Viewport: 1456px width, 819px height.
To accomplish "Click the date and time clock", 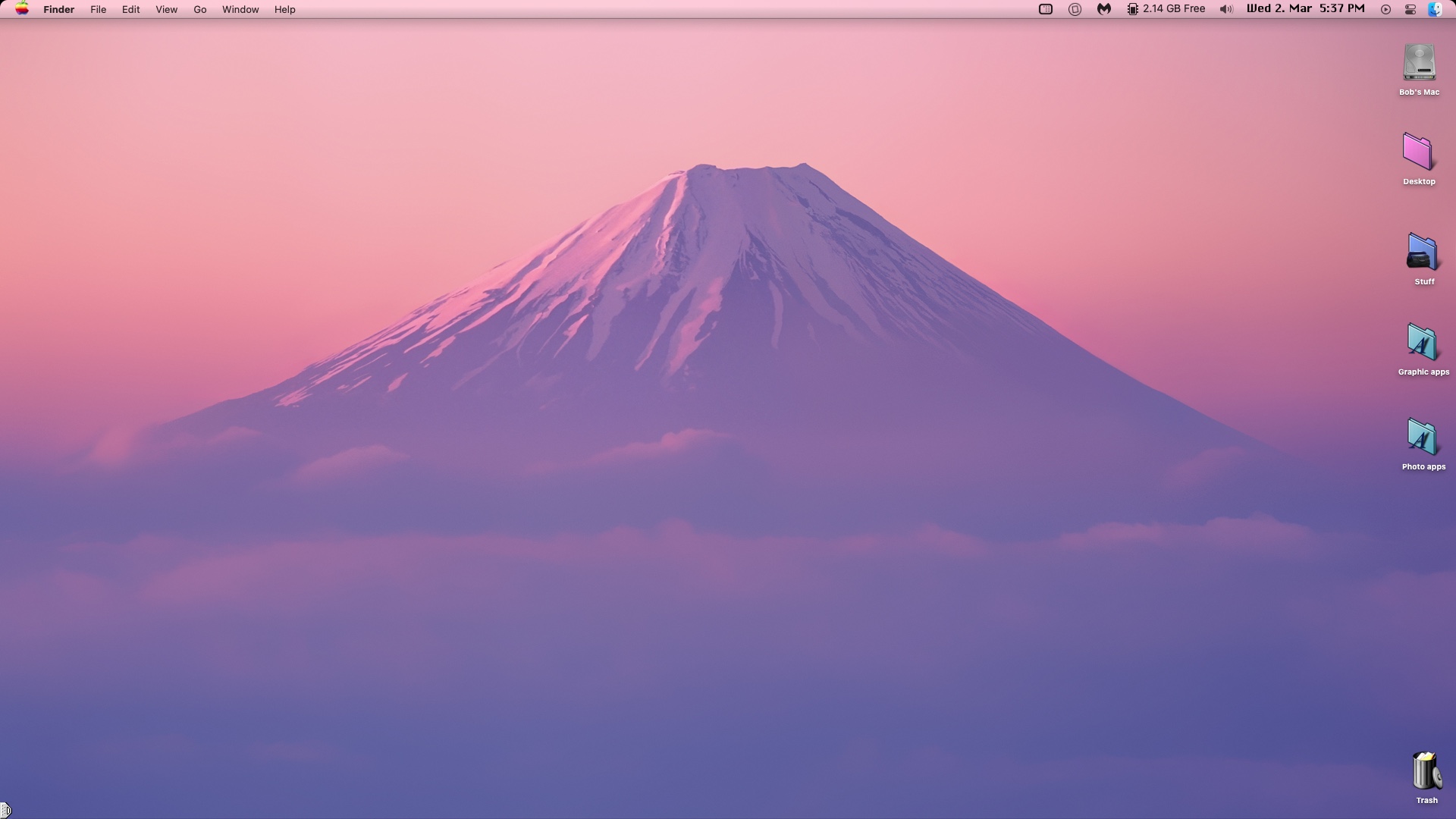I will click(x=1305, y=9).
